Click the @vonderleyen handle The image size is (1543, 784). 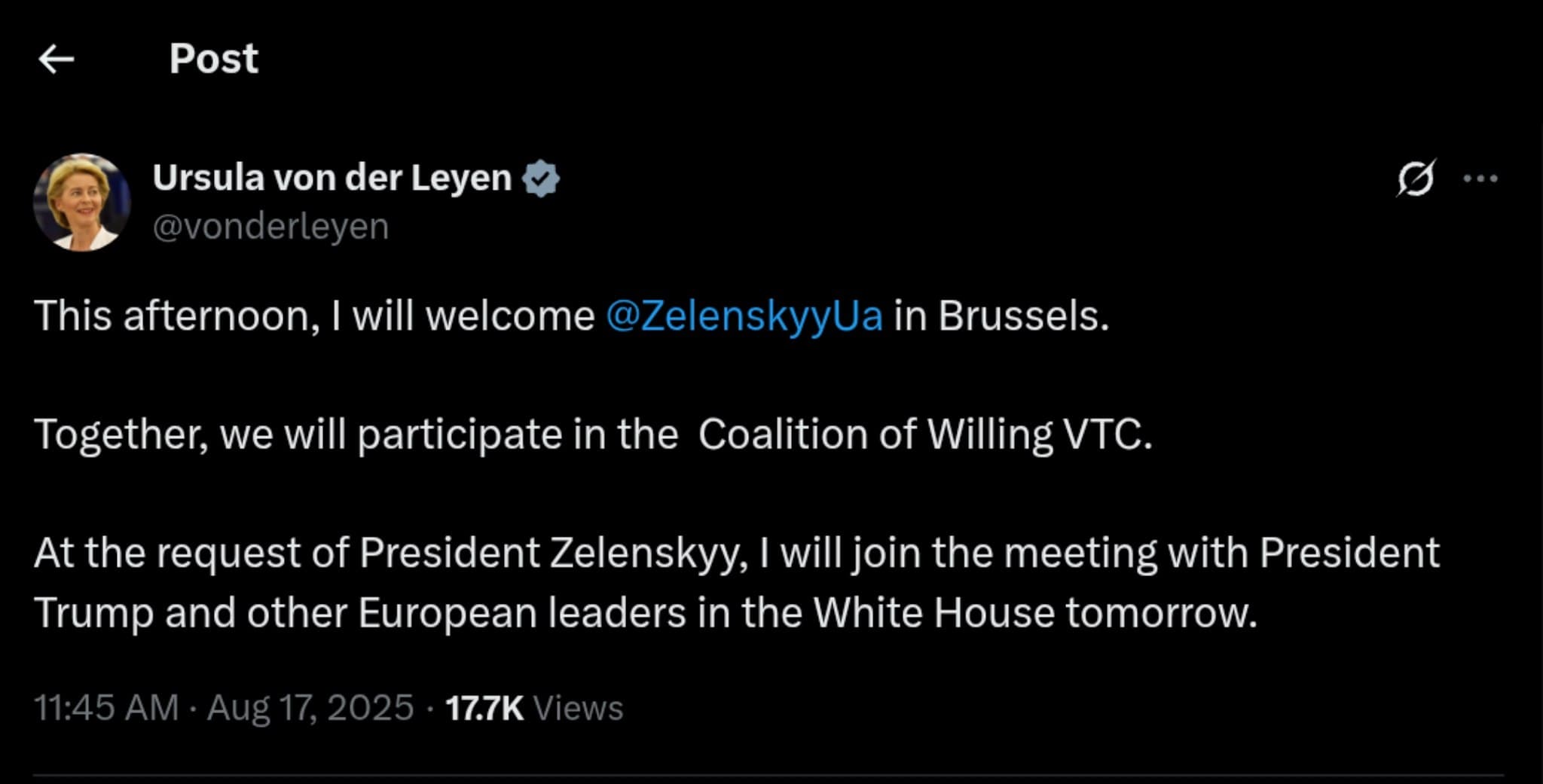(x=270, y=224)
